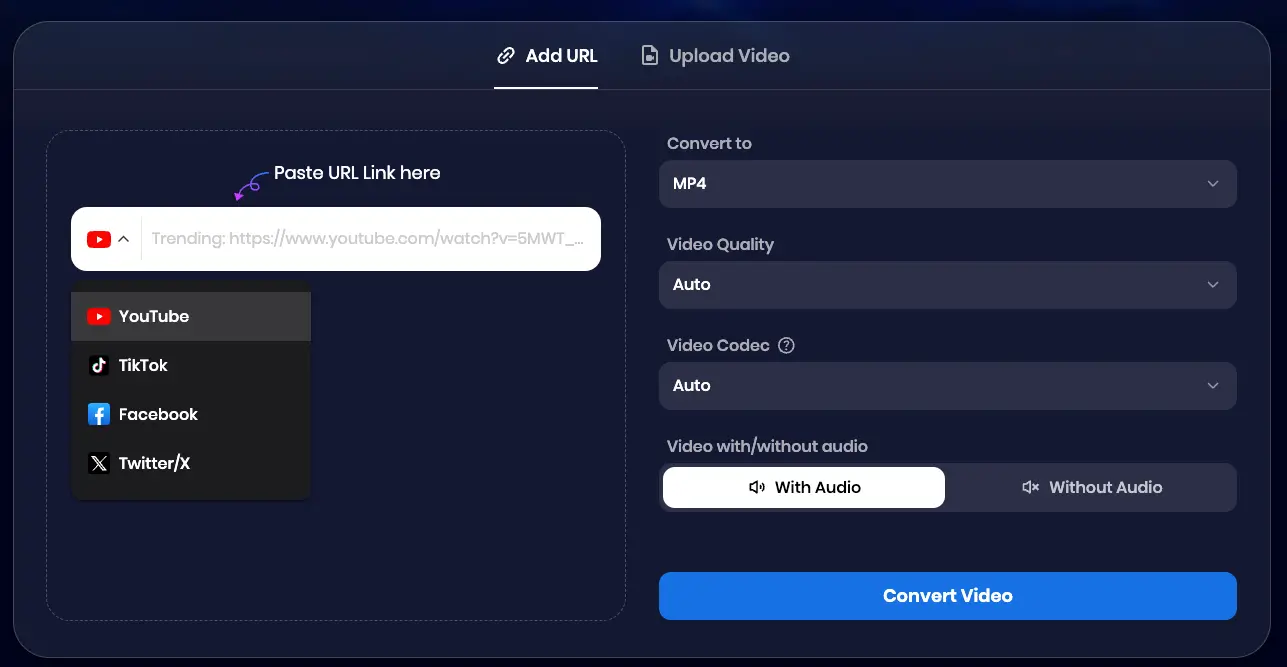Image resolution: width=1287 pixels, height=667 pixels.
Task: Click the file icon beside Upload Video
Action: tap(650, 56)
